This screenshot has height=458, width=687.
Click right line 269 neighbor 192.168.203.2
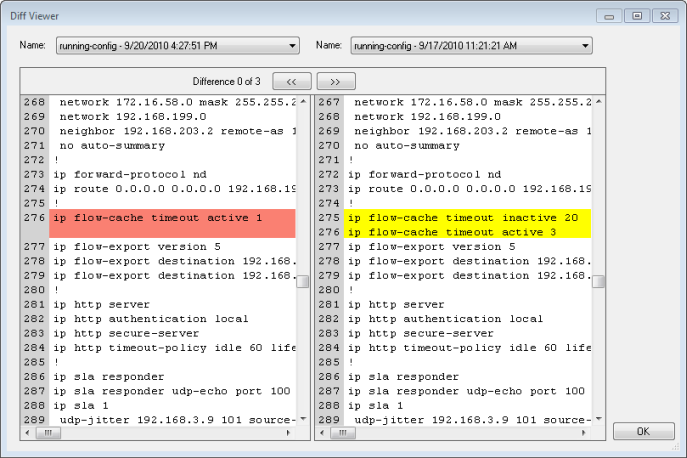[473, 131]
